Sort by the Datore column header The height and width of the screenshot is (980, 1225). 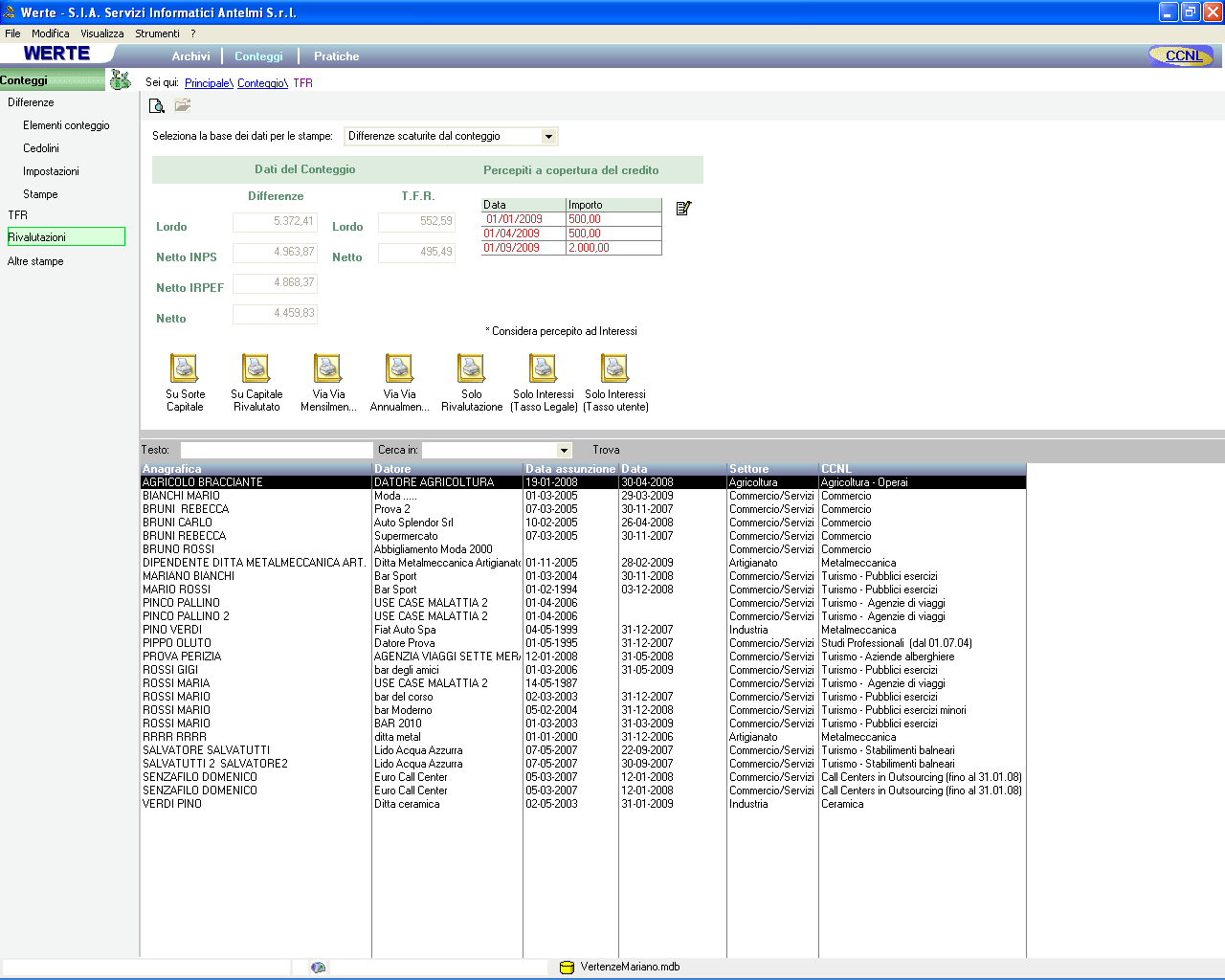447,469
